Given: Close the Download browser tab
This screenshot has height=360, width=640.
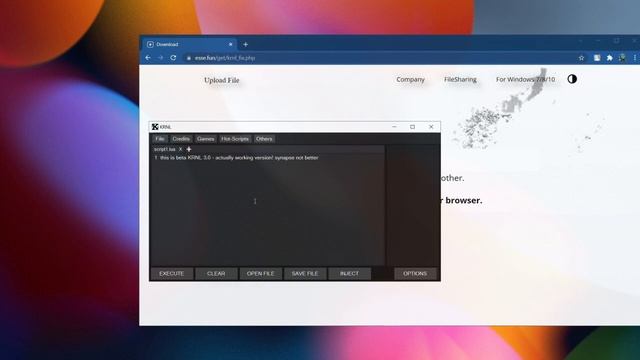Looking at the screenshot, I should [x=231, y=44].
